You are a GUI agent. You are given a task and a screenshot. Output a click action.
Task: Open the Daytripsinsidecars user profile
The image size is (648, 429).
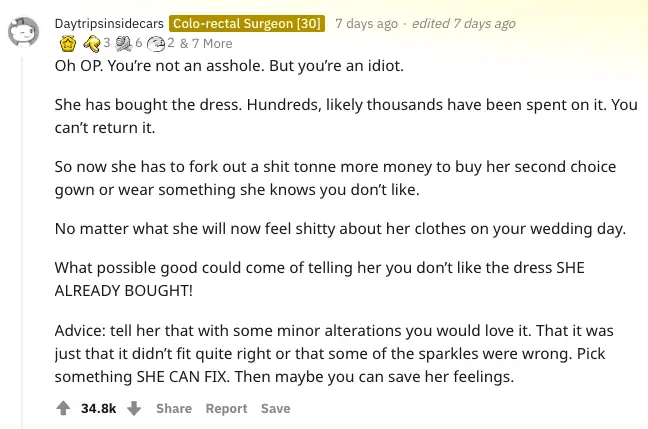coord(109,23)
